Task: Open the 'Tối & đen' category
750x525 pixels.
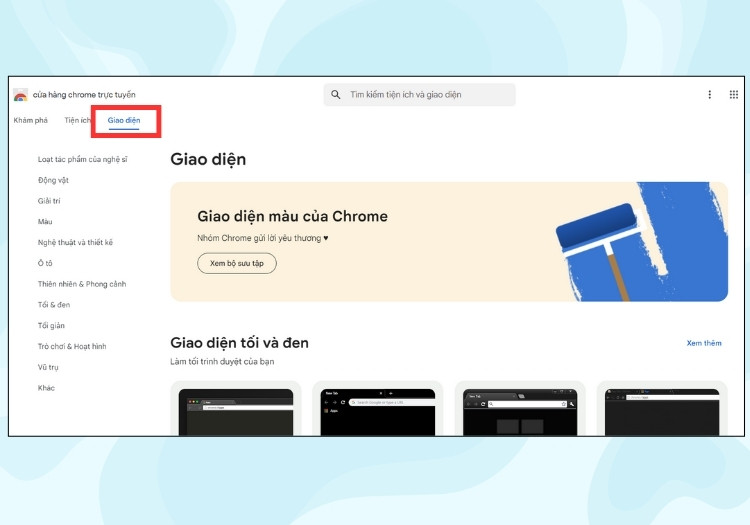Action: (x=54, y=305)
